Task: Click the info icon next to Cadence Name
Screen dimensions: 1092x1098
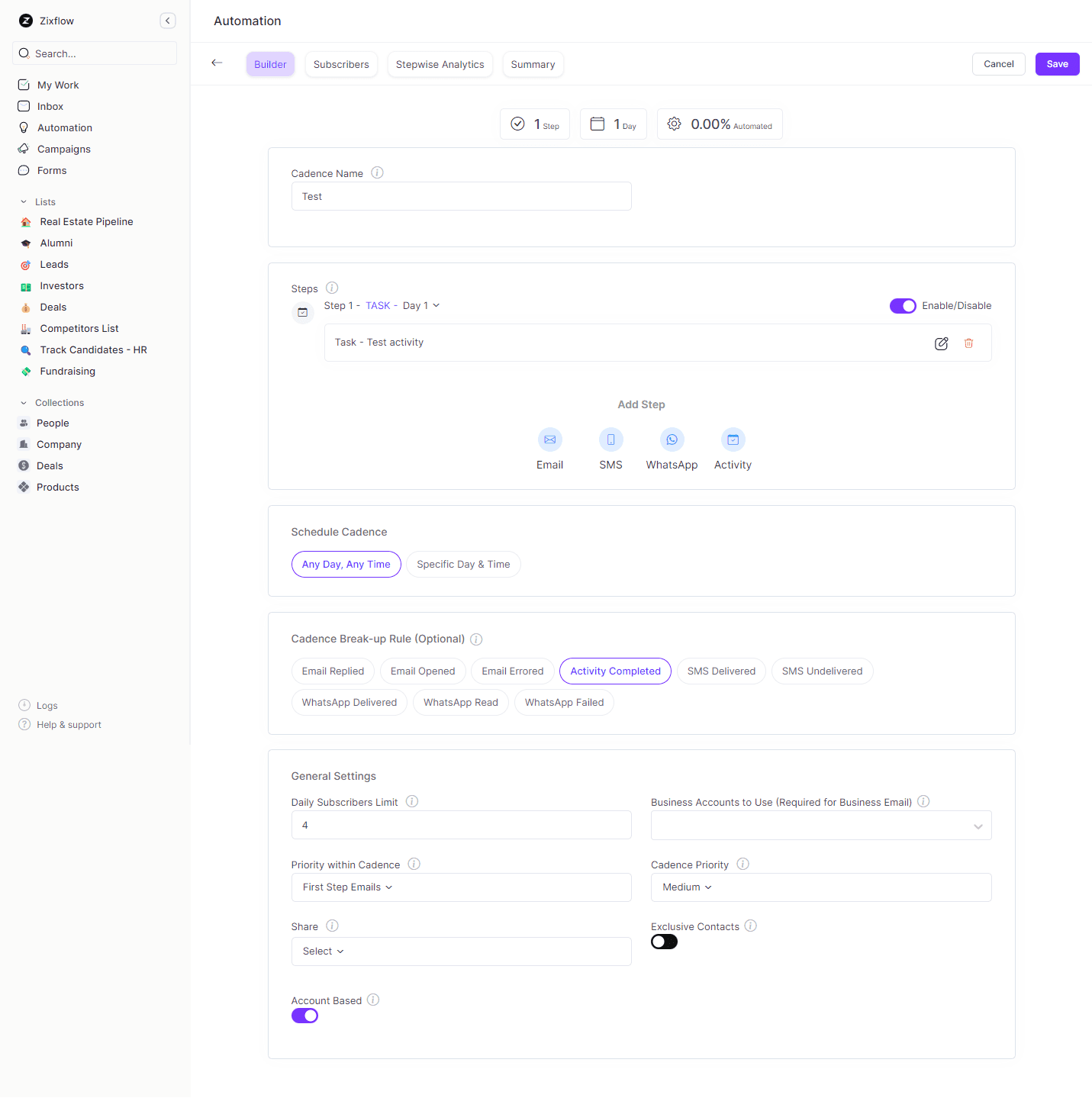Action: click(377, 172)
